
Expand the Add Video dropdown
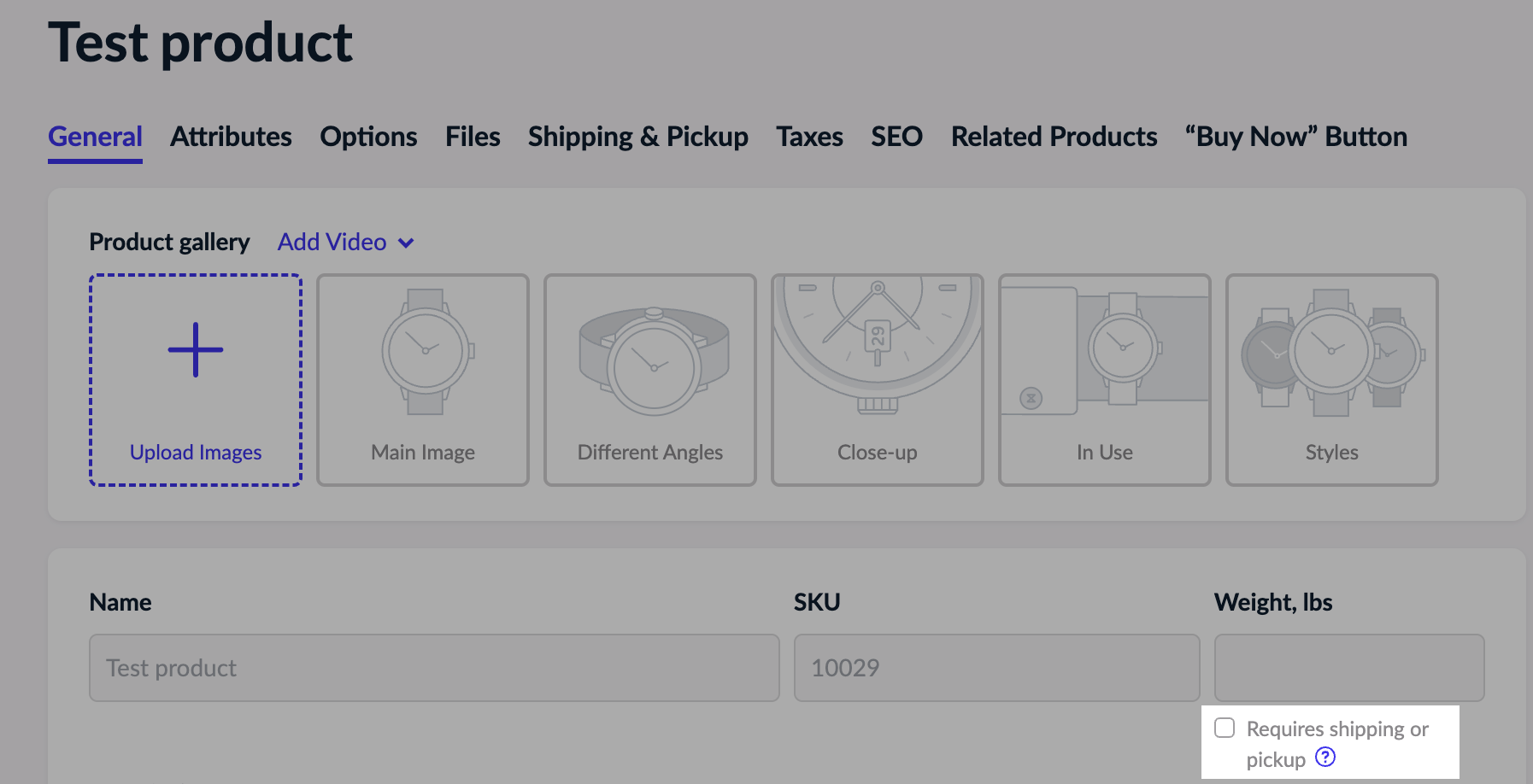point(346,243)
